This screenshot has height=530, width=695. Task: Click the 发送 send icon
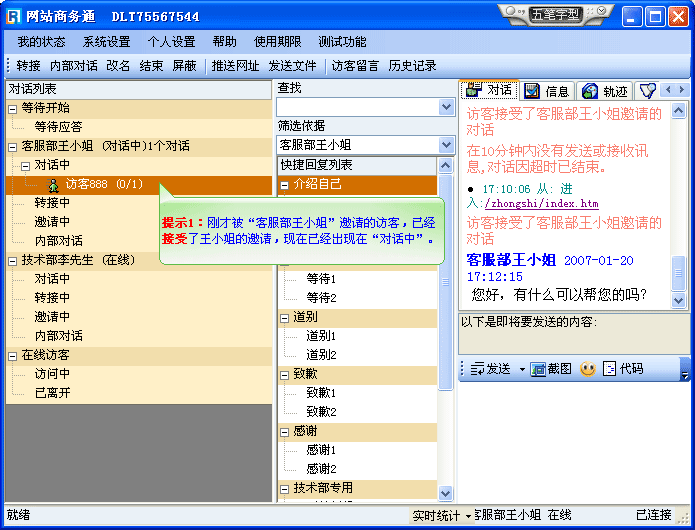pyautogui.click(x=477, y=369)
